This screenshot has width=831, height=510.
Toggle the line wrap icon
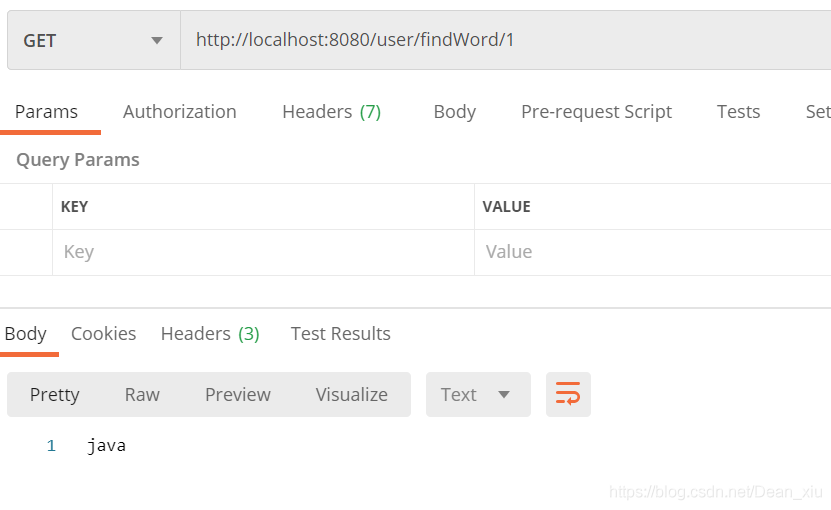pos(568,394)
